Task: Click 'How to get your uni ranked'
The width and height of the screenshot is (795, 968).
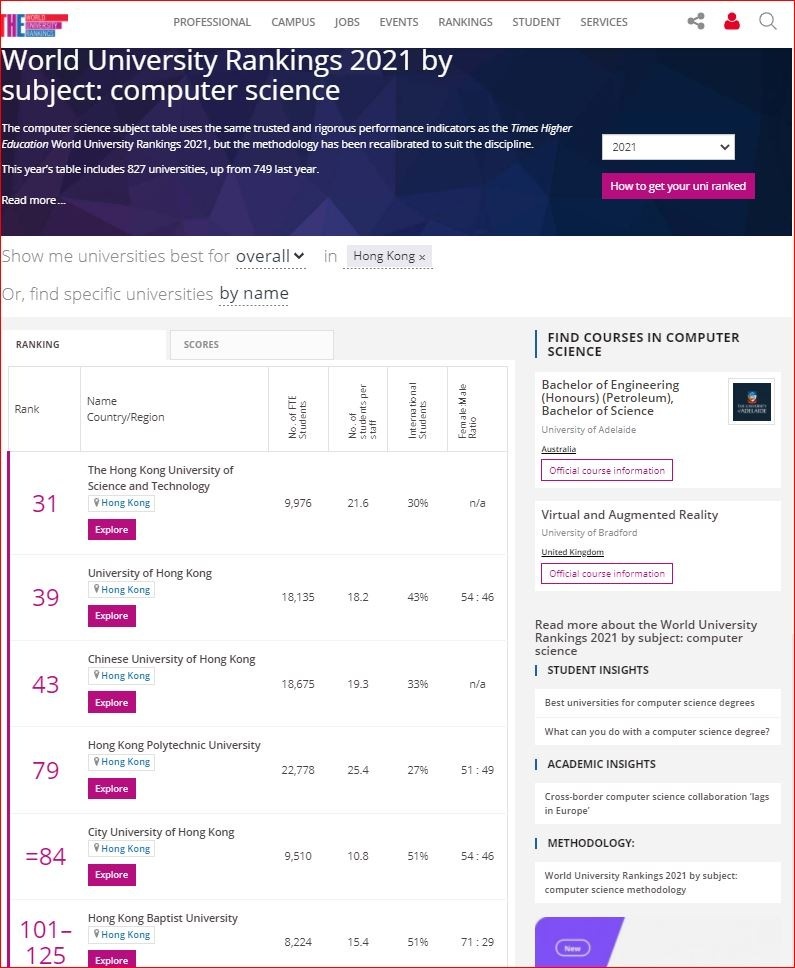Action: tap(678, 185)
